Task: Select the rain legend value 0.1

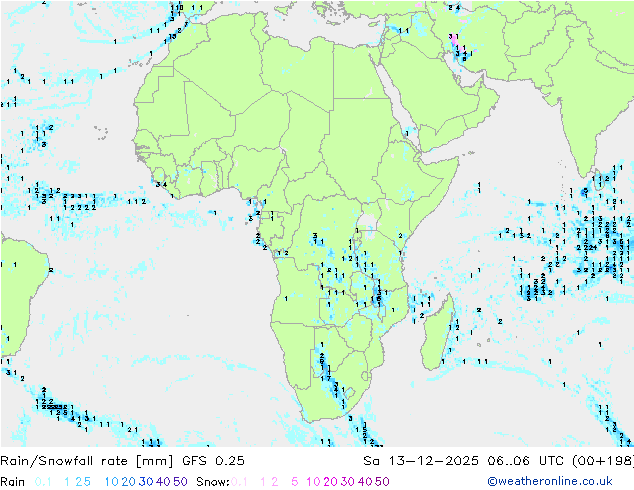Action: coord(43,482)
